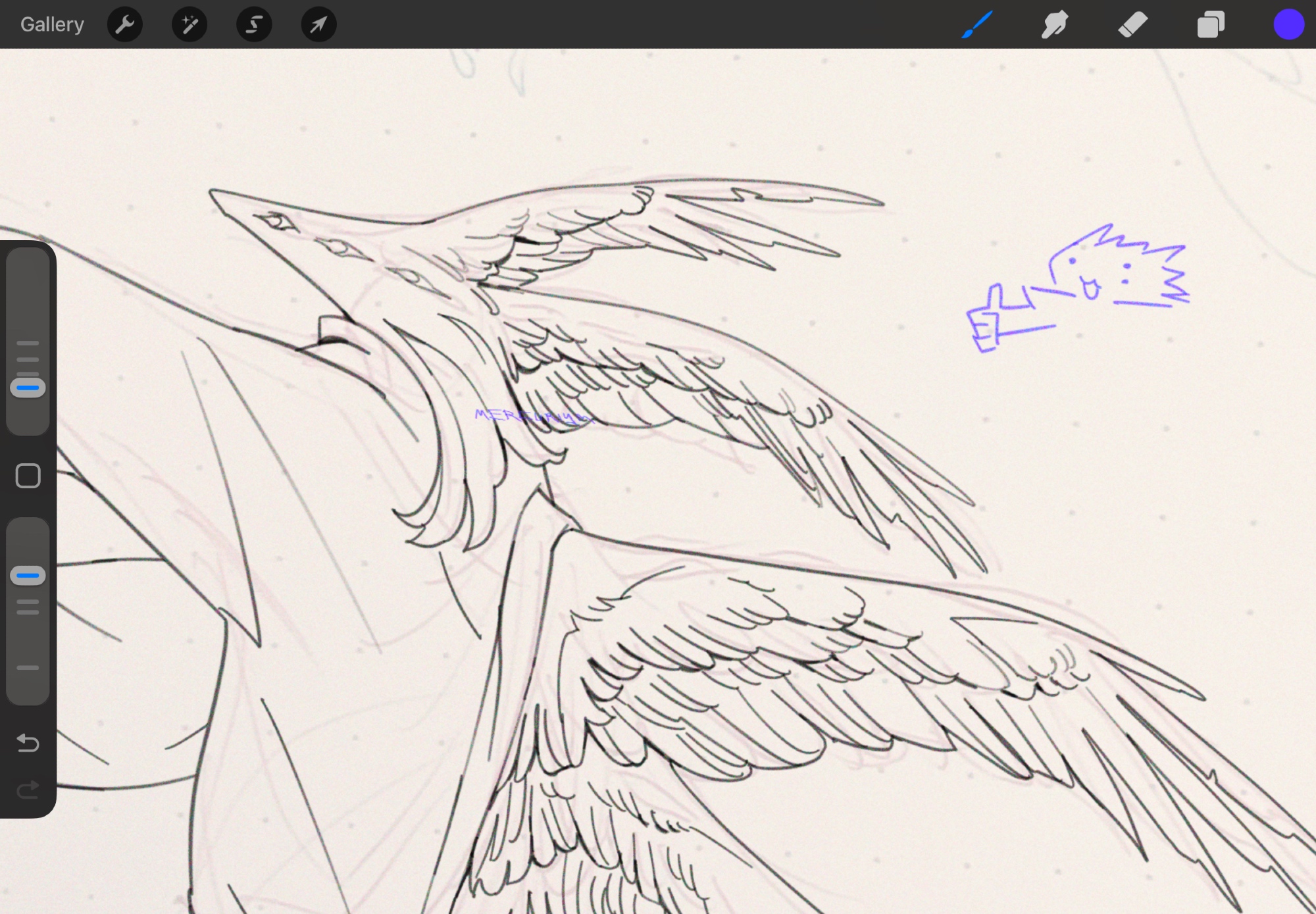Open the Actions wrench menu
Image resolution: width=1316 pixels, height=914 pixels.
tap(124, 24)
